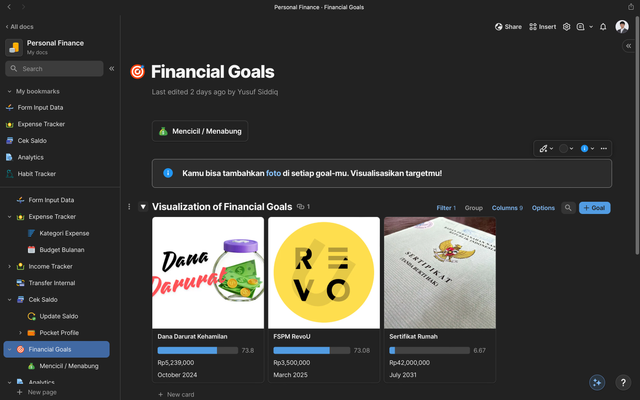Open the user profile avatar
This screenshot has width=640, height=400.
click(x=622, y=27)
